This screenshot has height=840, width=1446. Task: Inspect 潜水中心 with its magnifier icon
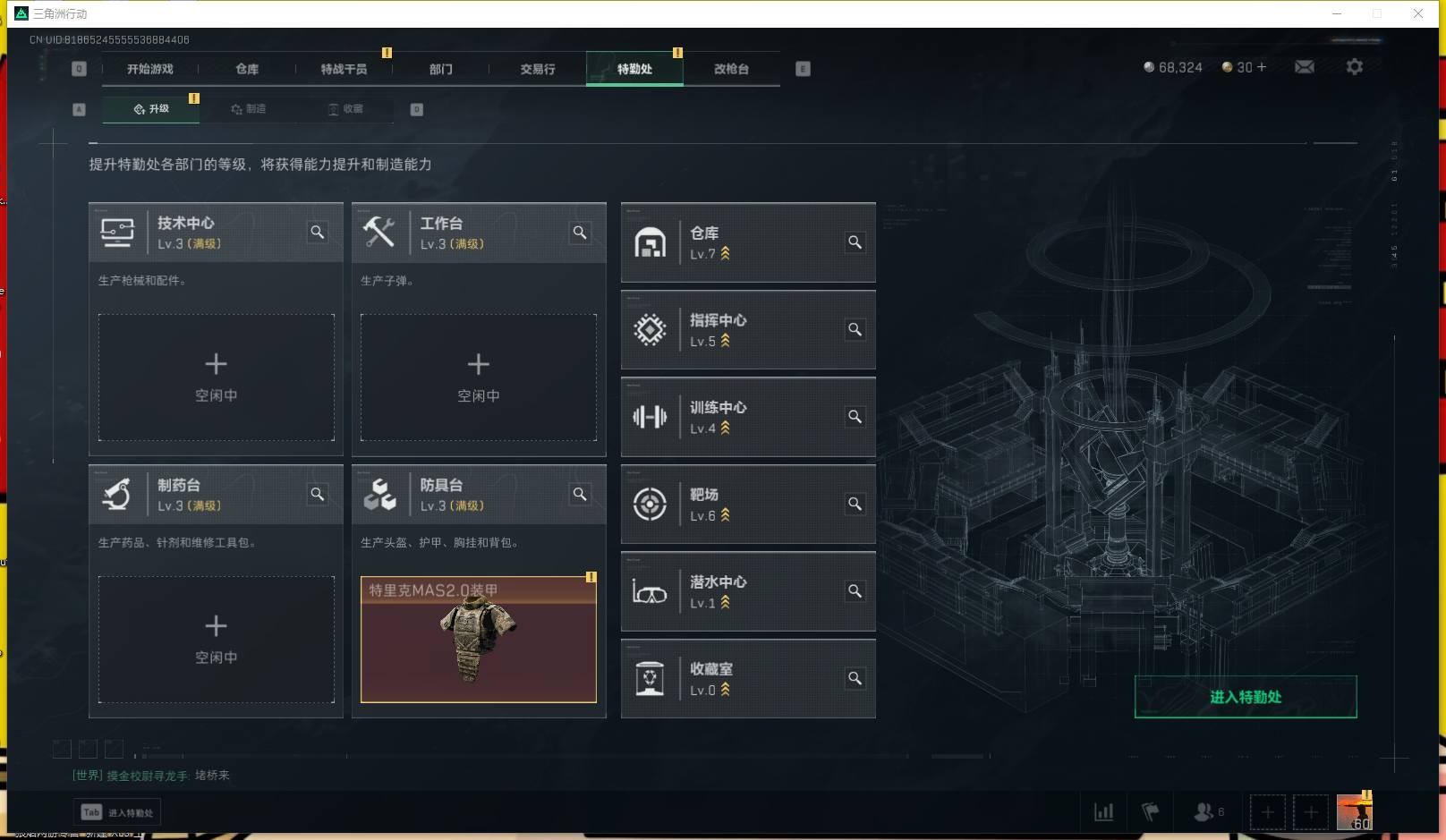(x=855, y=591)
